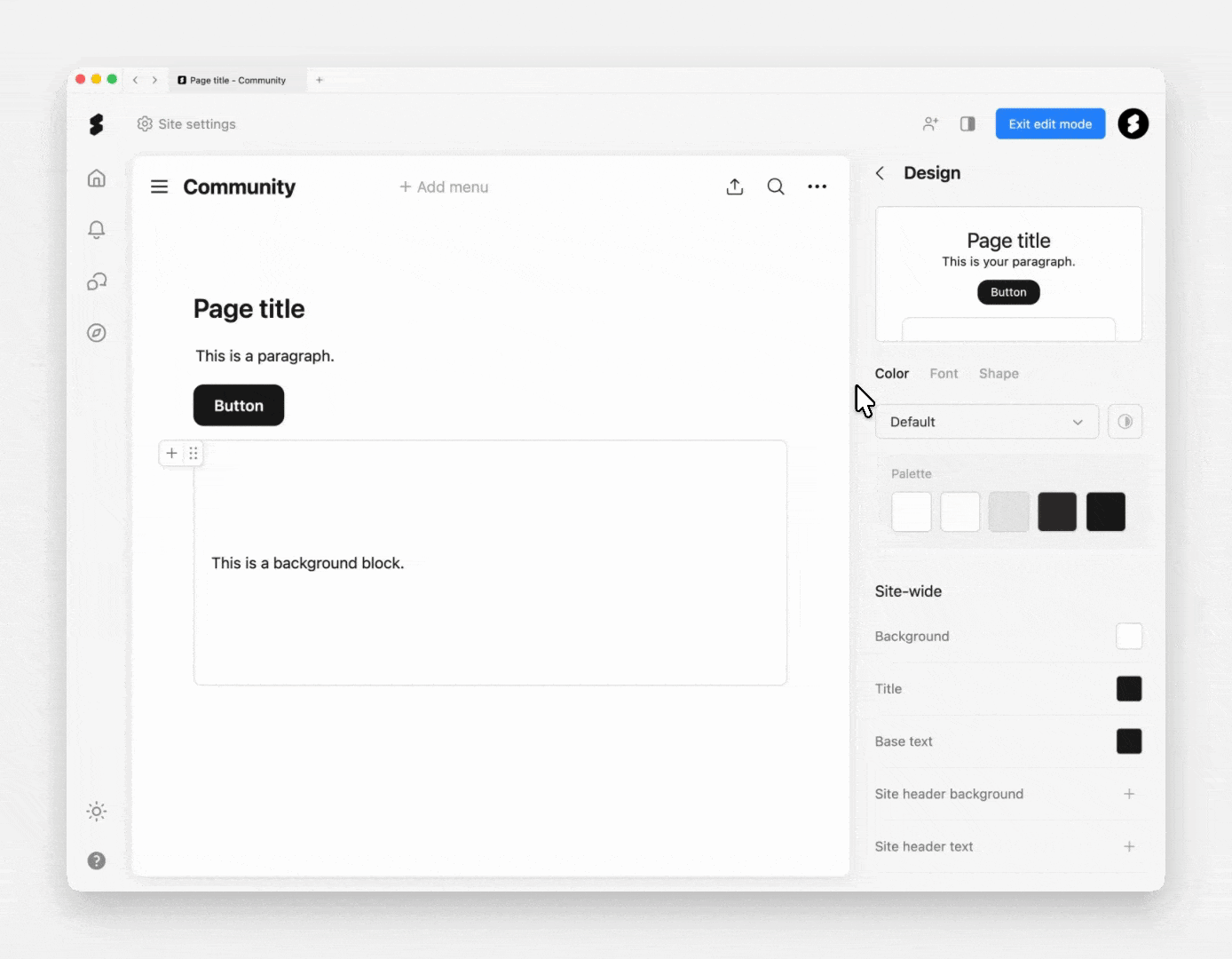Switch to the Font tab

(944, 374)
